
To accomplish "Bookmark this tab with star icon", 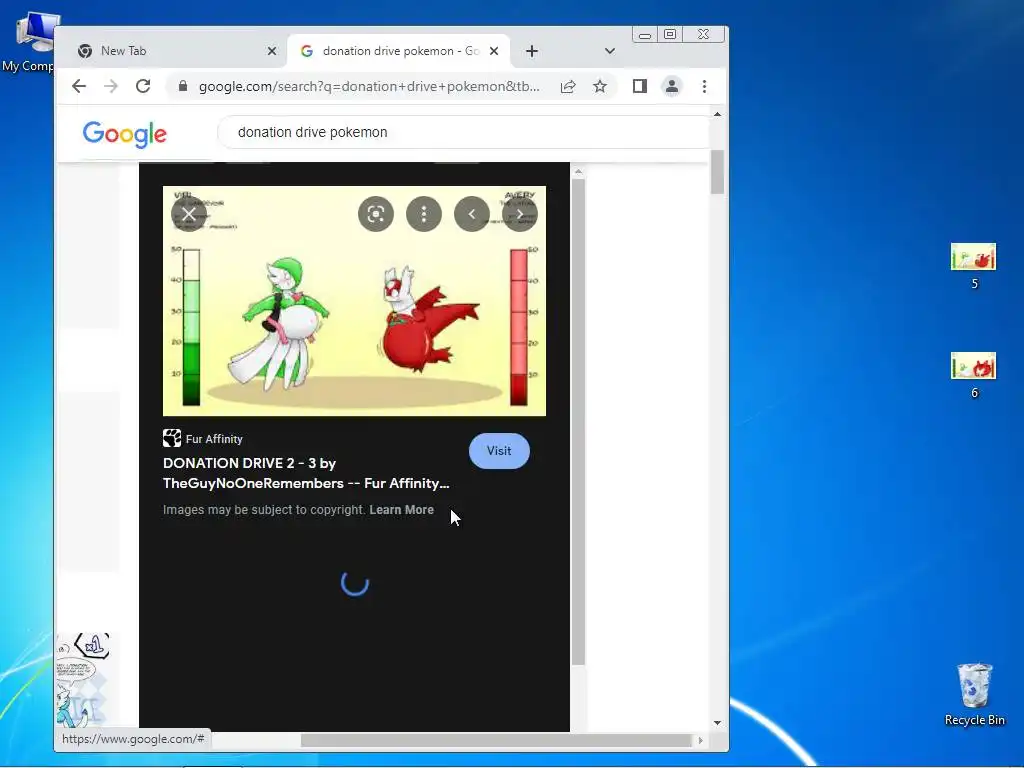I will pyautogui.click(x=600, y=86).
